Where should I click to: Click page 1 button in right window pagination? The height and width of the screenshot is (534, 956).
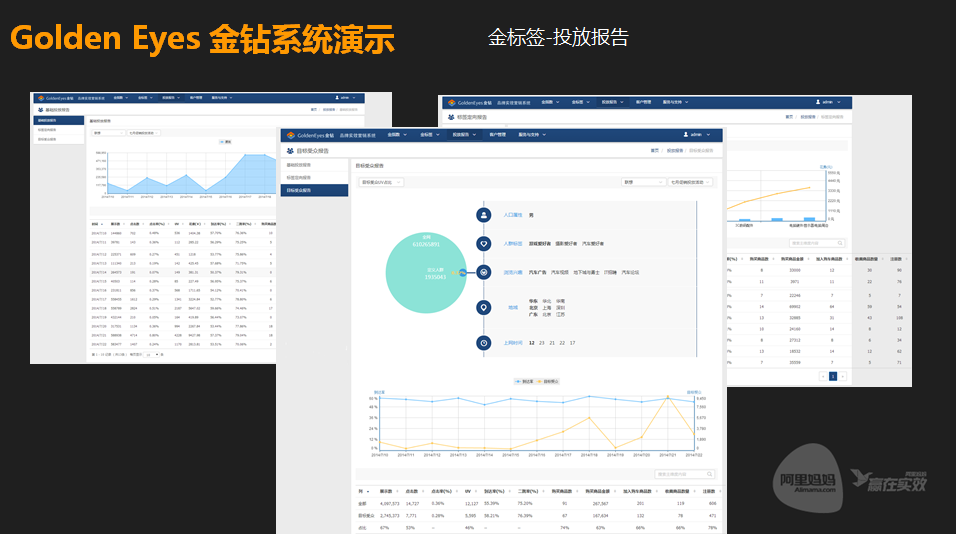[x=833, y=377]
